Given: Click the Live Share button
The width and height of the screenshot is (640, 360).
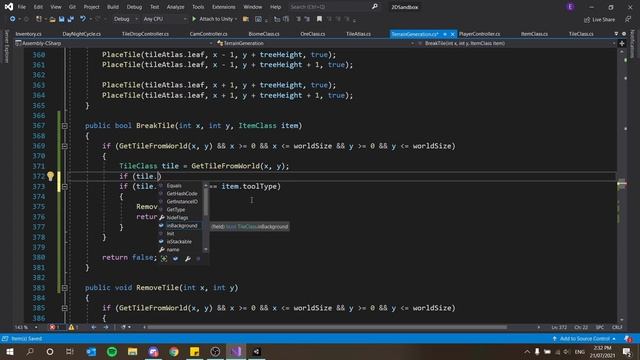Looking at the screenshot, I should pos(599,19).
